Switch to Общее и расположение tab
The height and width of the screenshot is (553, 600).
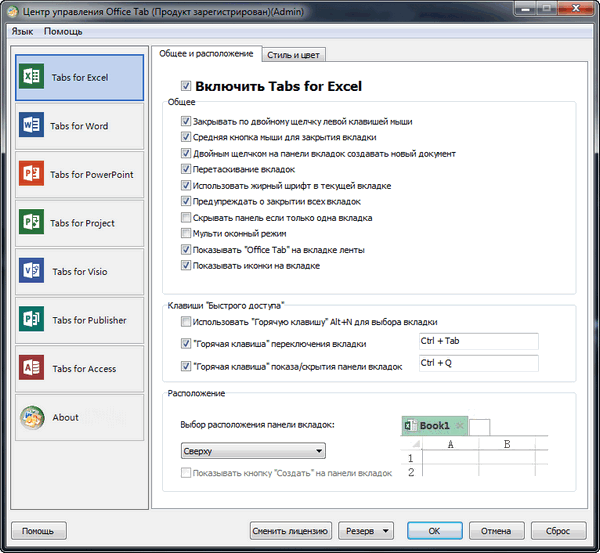tap(206, 54)
